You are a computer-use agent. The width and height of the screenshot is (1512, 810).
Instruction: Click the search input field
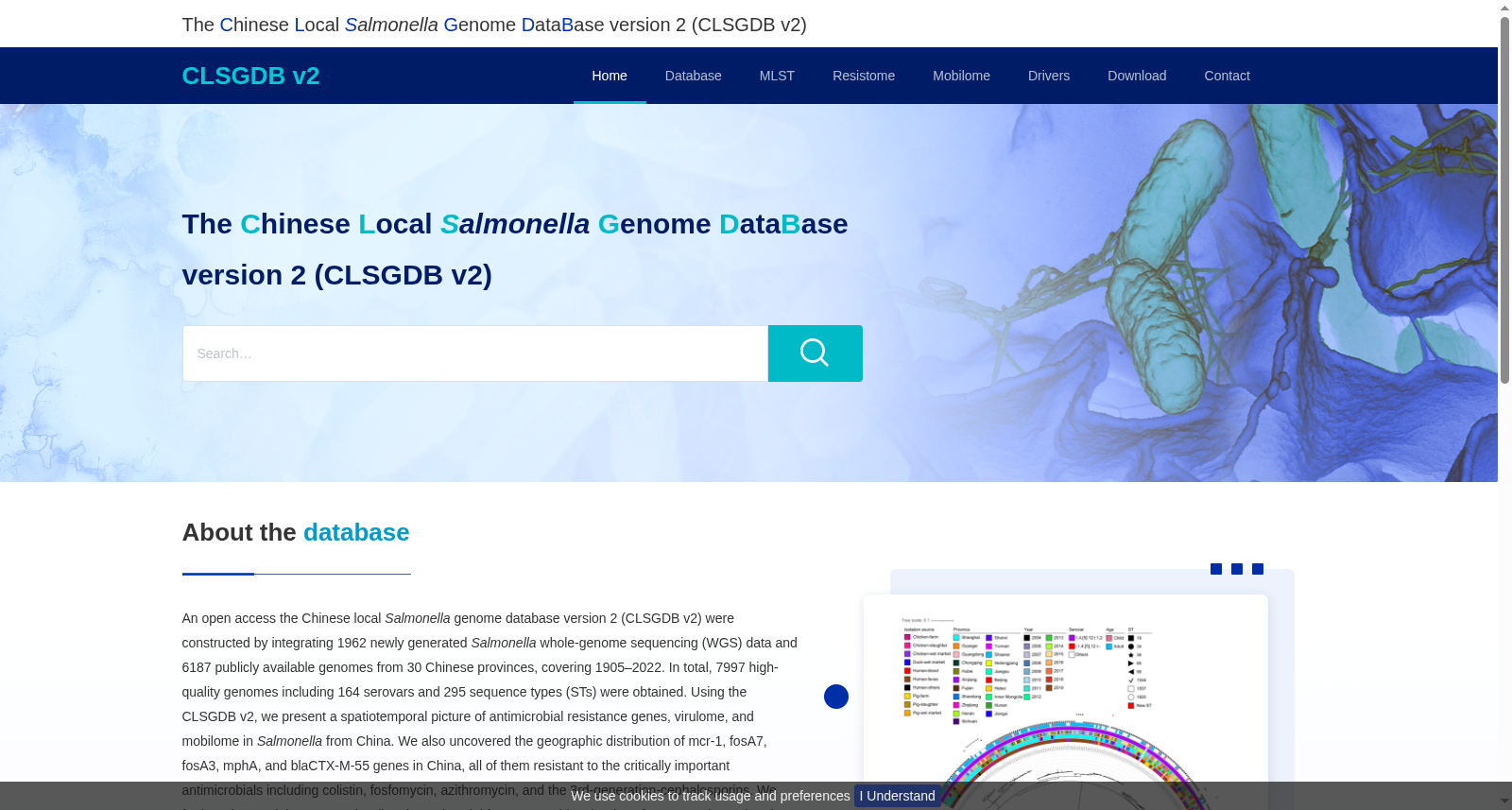[475, 353]
